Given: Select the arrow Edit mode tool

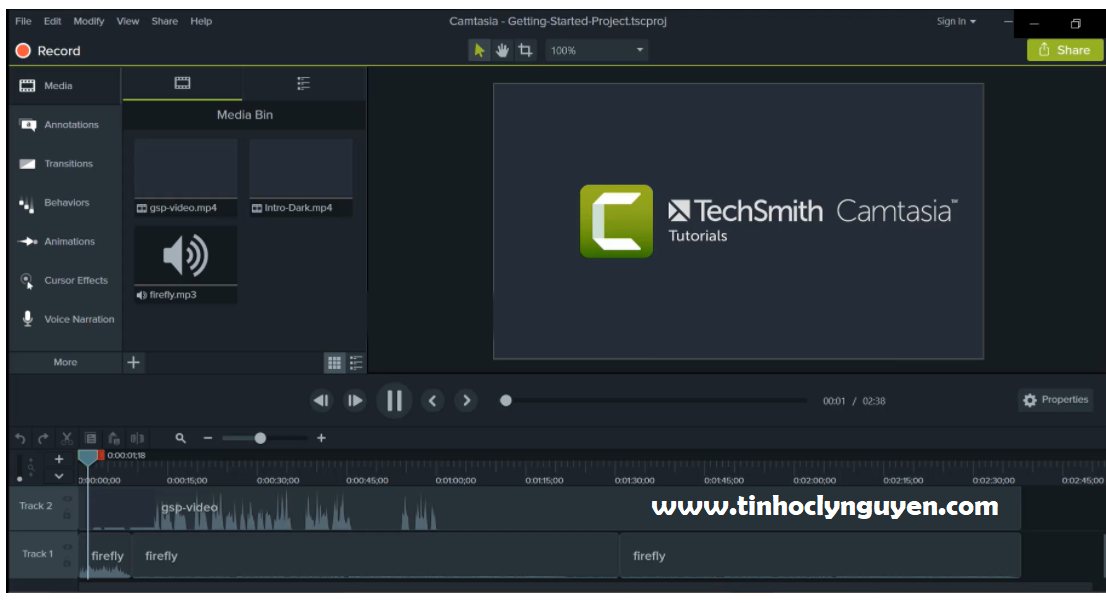Looking at the screenshot, I should [x=479, y=50].
